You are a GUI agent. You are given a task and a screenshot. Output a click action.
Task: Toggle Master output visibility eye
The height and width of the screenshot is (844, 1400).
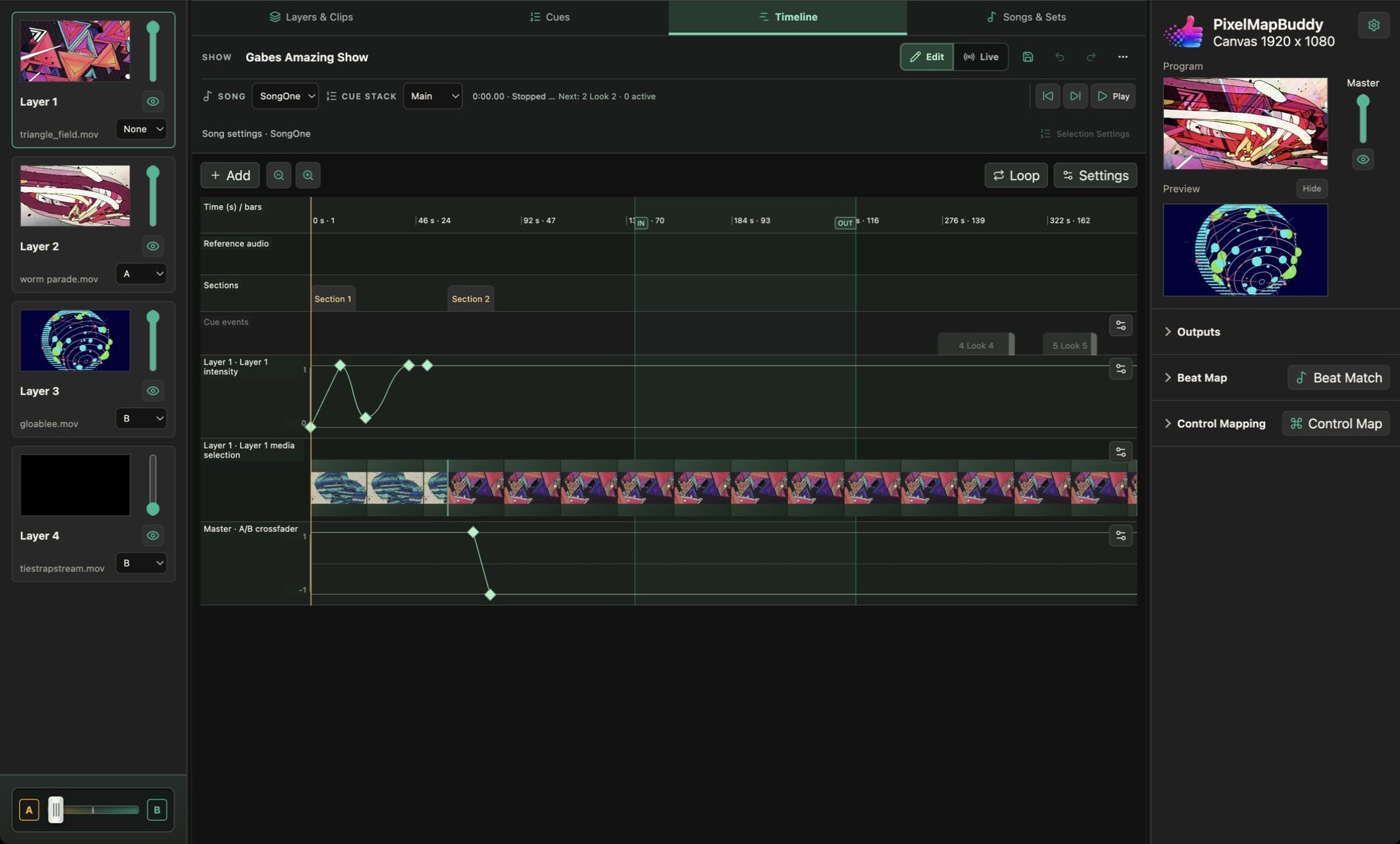tap(1362, 159)
